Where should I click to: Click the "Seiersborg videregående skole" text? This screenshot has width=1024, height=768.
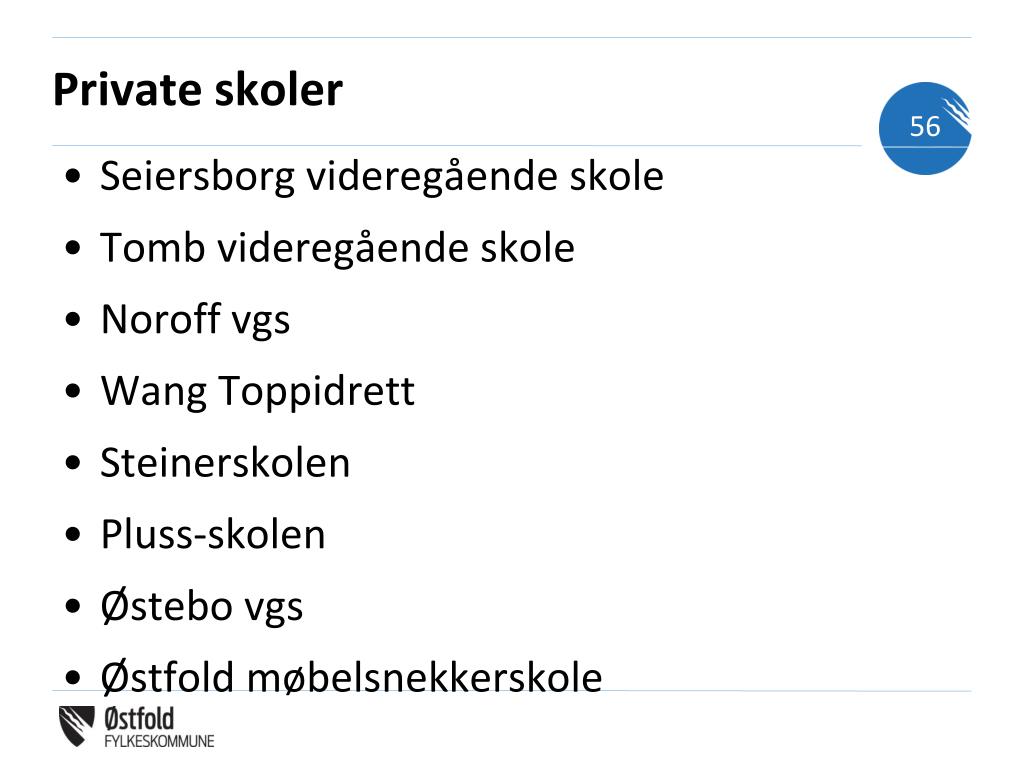(x=381, y=177)
